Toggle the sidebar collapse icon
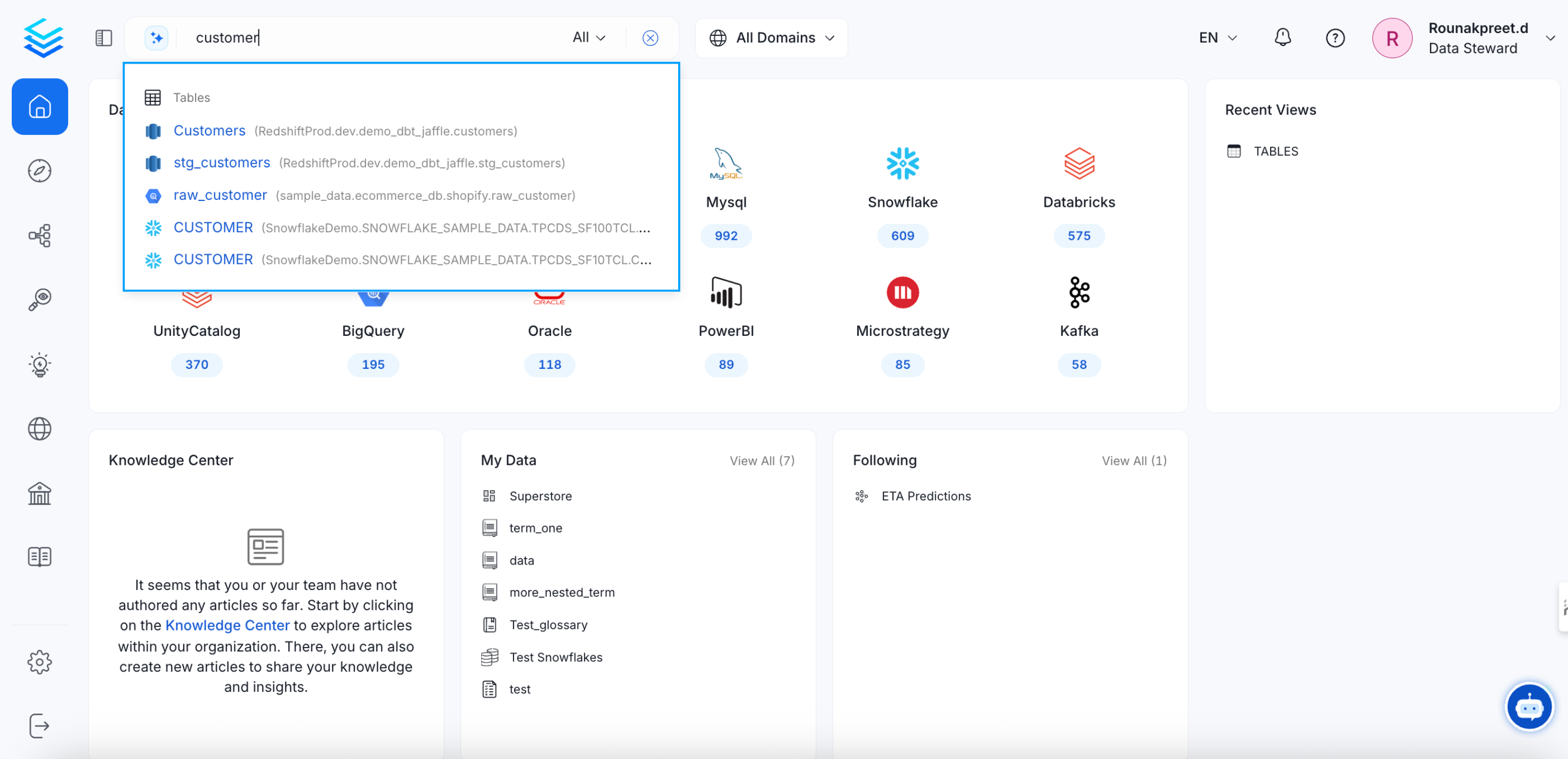The height and width of the screenshot is (759, 1568). (103, 38)
